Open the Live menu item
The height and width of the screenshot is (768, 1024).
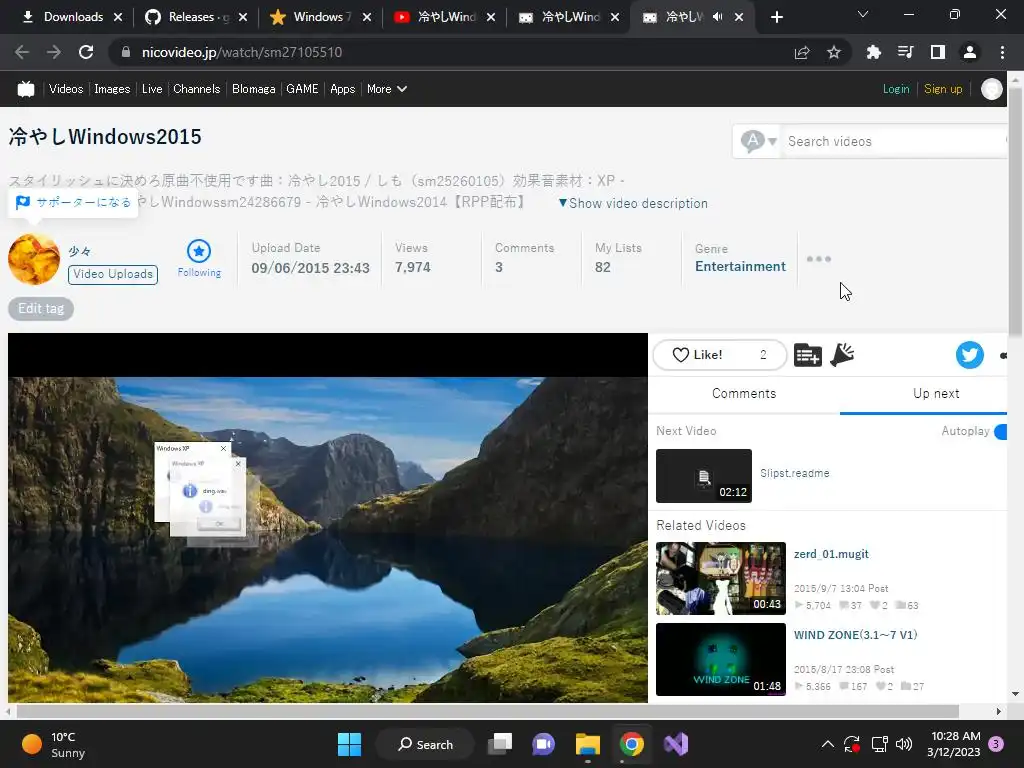pos(152,89)
